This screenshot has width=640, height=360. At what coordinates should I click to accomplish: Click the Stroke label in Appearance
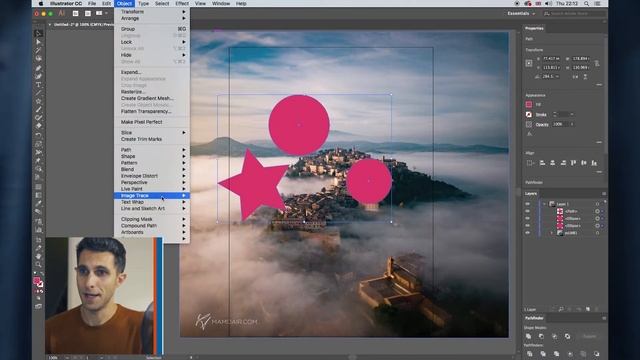[x=541, y=115]
